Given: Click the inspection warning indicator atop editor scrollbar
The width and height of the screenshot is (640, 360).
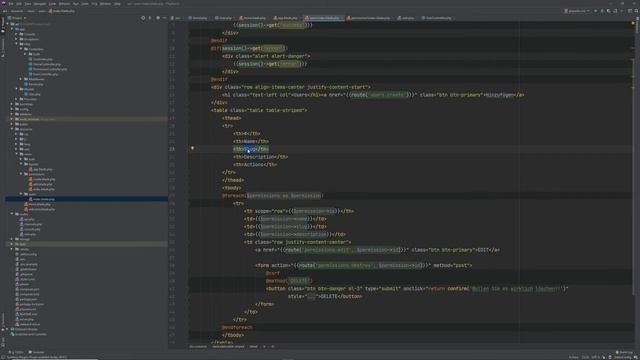Looking at the screenshot, I should pyautogui.click(x=633, y=23).
